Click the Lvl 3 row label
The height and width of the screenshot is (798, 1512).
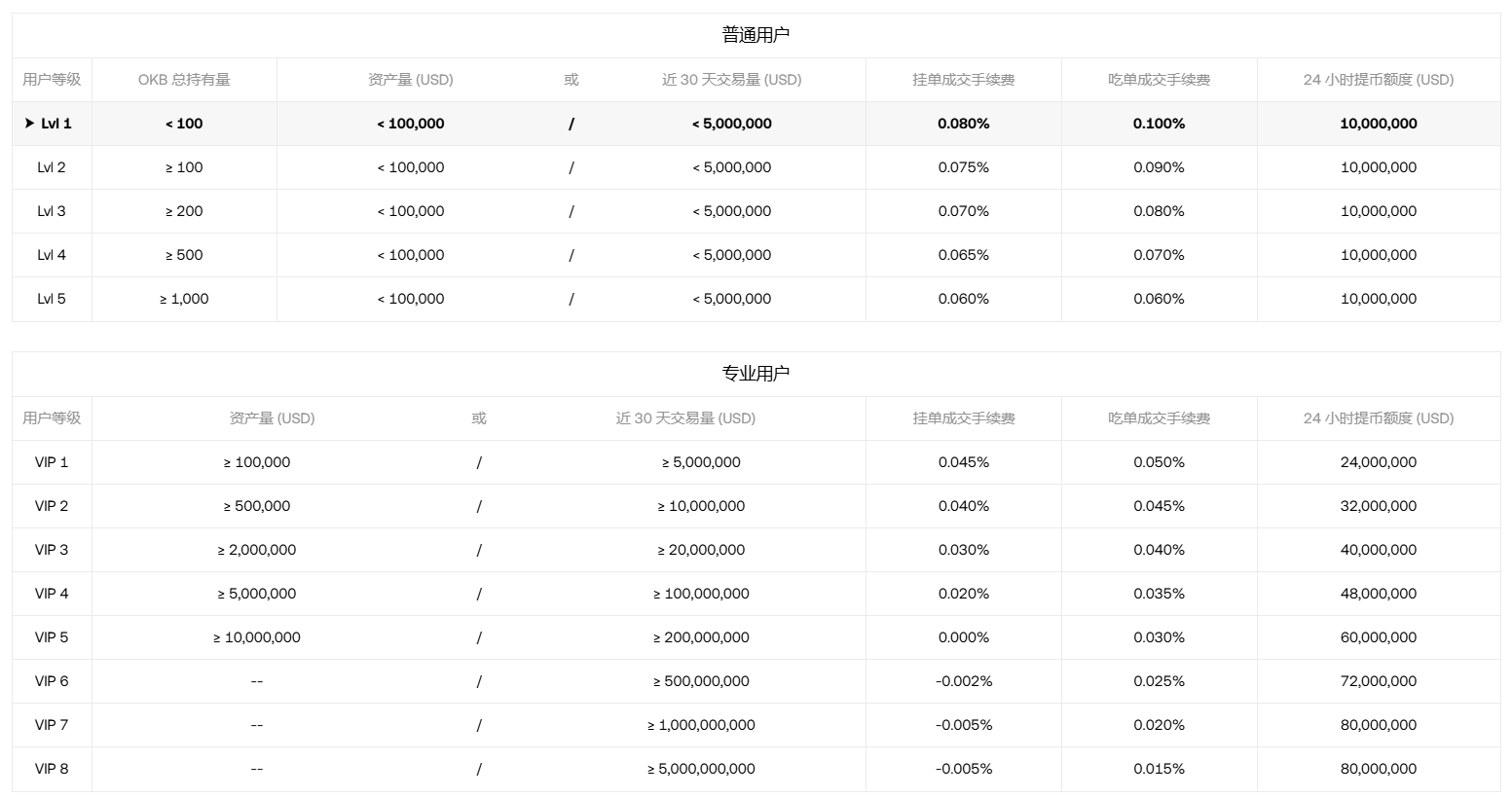[x=52, y=211]
